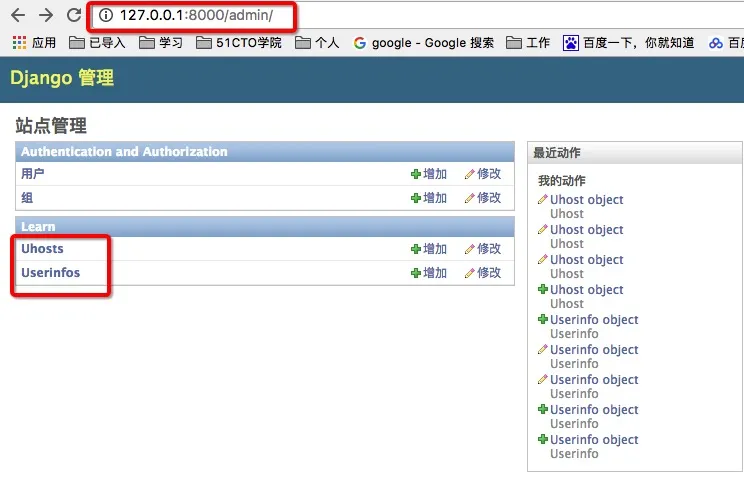This screenshot has width=744, height=499.
Task: Open third Userinfo object, second with pencil icon
Action: tap(594, 380)
